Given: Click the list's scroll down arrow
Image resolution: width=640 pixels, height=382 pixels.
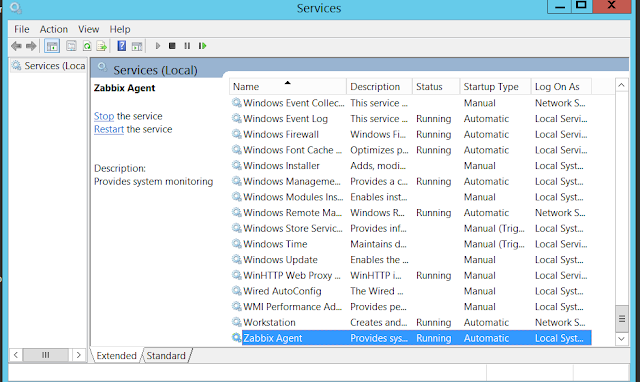Looking at the screenshot, I should pos(621,339).
